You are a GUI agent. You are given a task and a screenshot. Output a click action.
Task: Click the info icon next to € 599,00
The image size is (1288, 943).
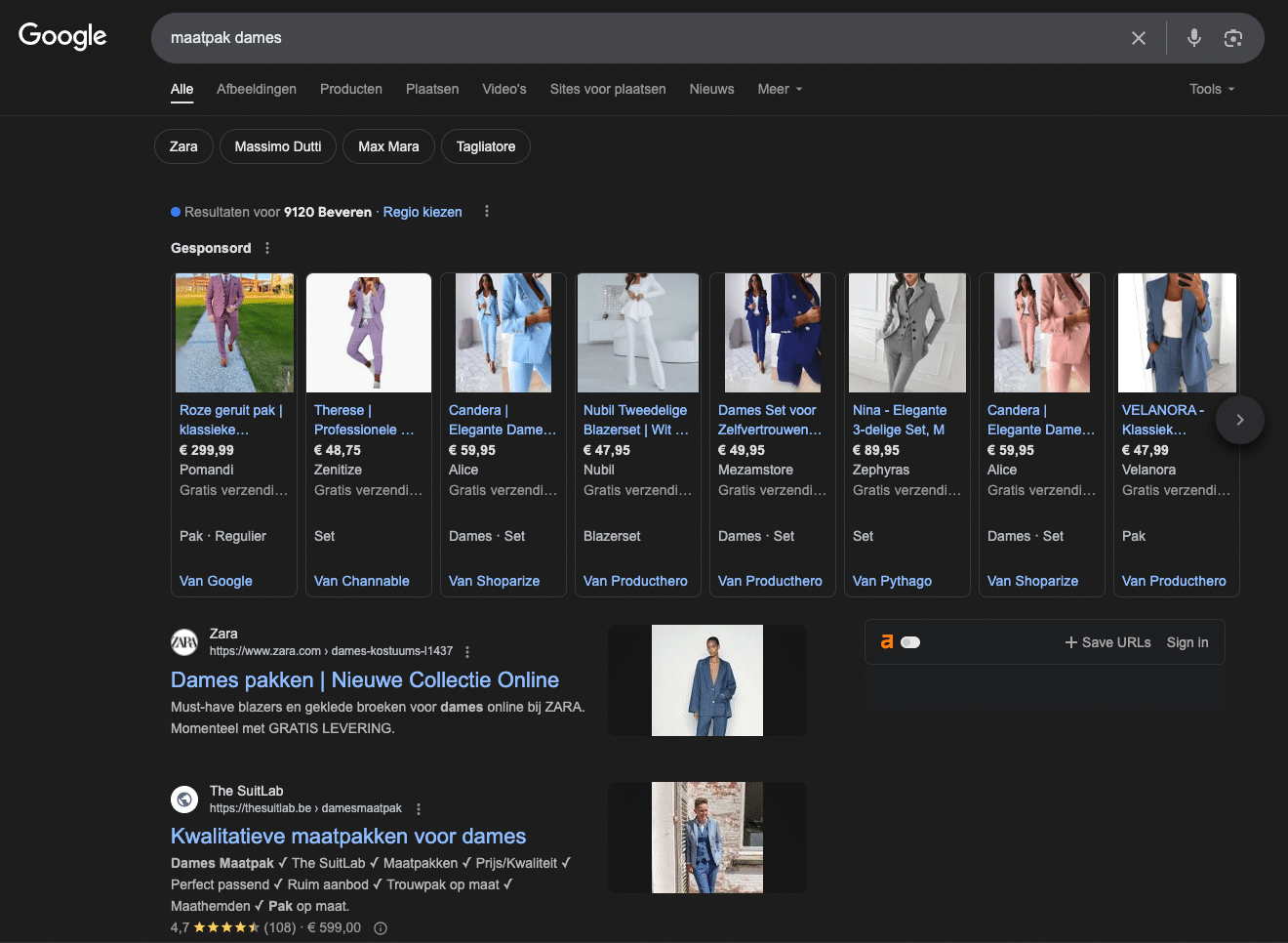(381, 928)
